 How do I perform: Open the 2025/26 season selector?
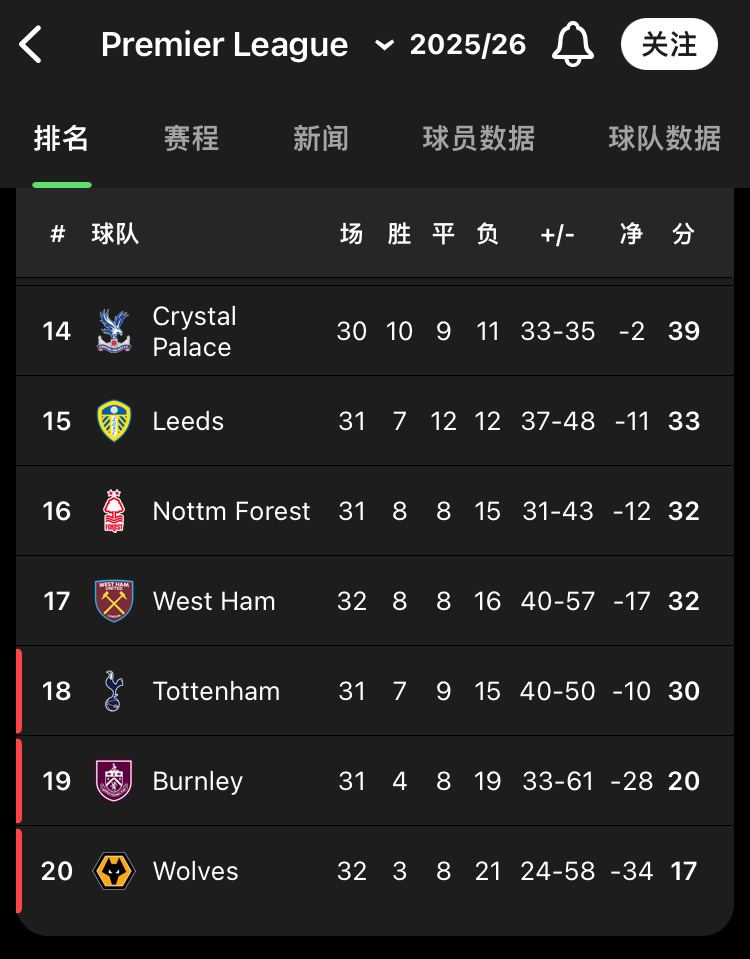(467, 45)
